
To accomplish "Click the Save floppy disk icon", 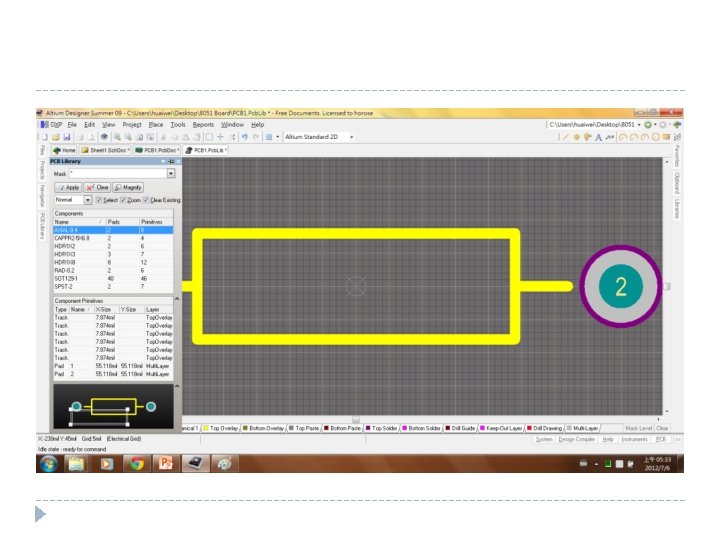I will [67, 137].
